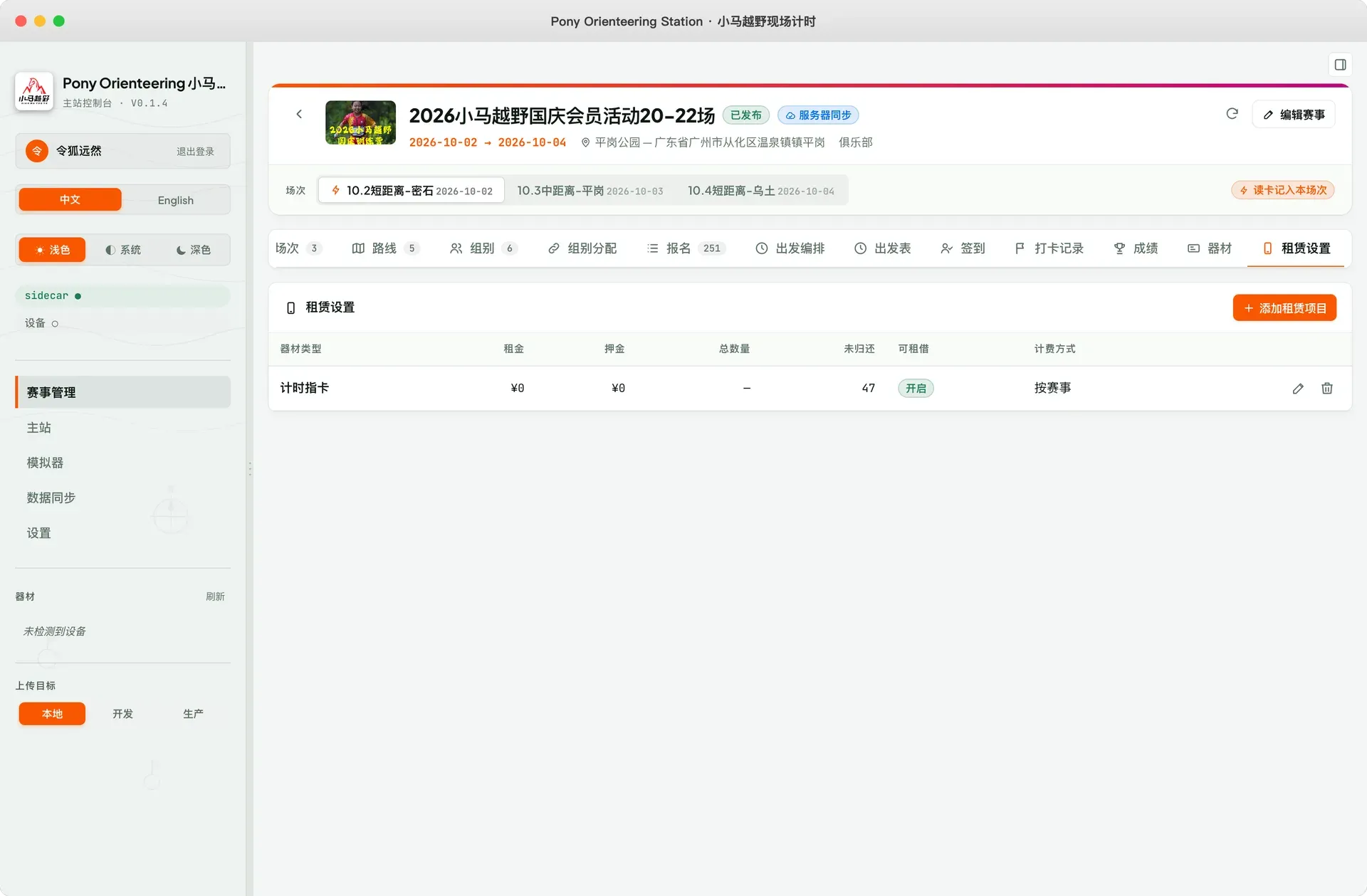
Task: Click the refresh icon next to 编辑赛事
Action: pyautogui.click(x=1232, y=114)
